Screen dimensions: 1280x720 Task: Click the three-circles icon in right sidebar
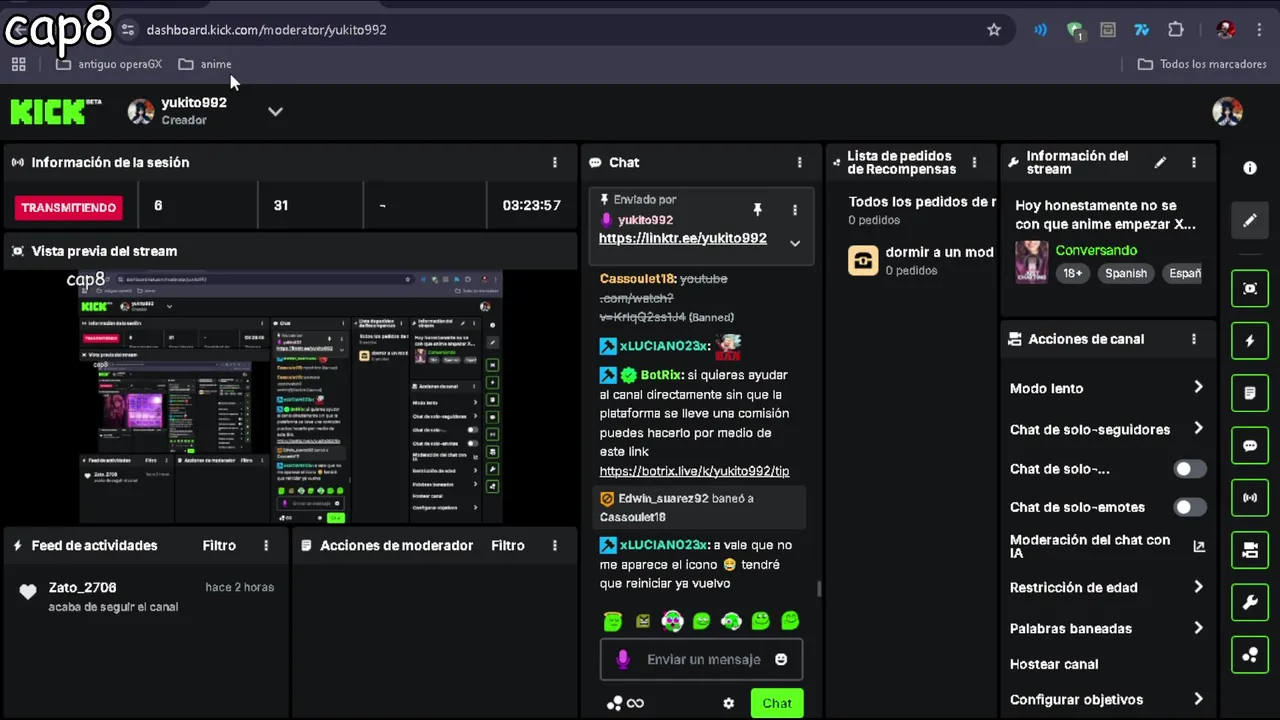click(x=1250, y=655)
